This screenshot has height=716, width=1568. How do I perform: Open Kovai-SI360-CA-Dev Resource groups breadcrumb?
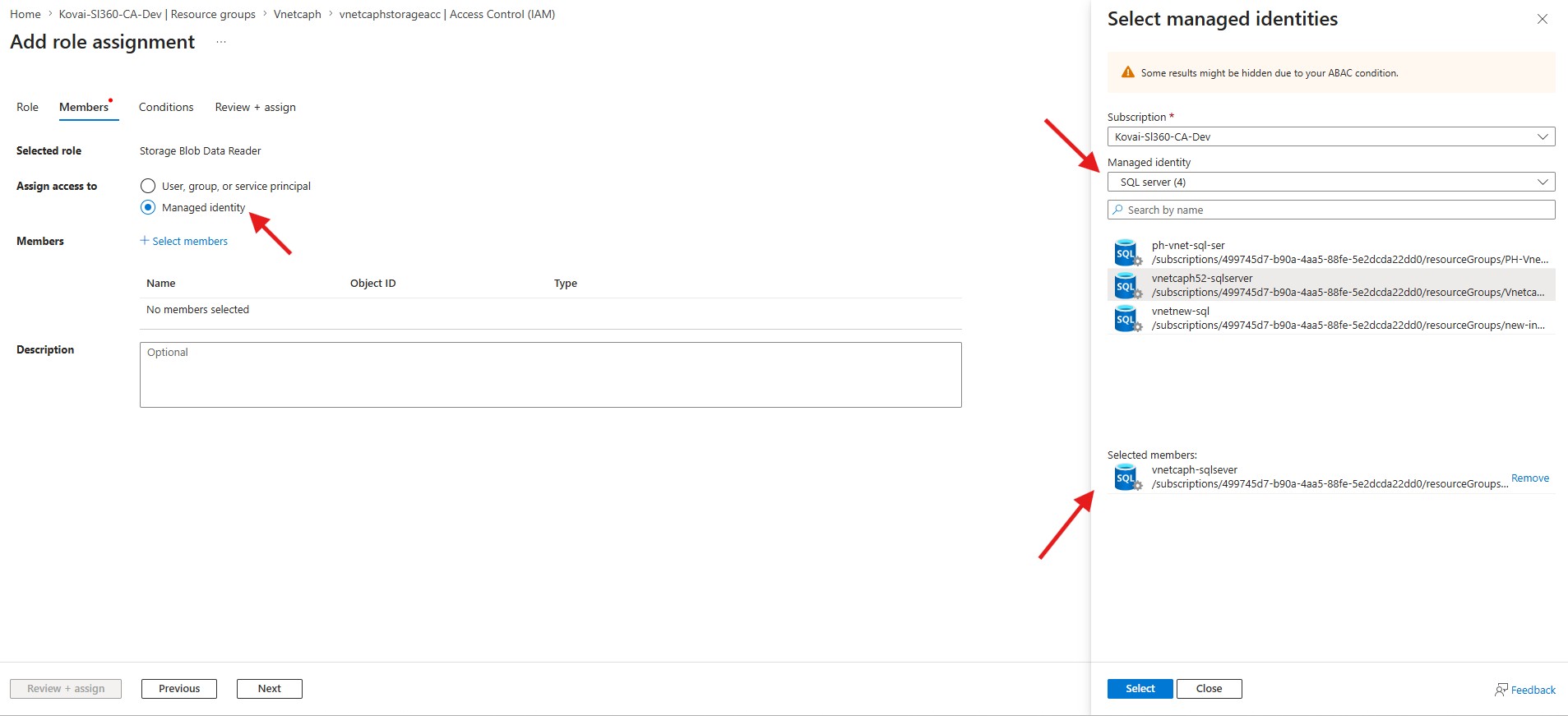click(x=157, y=14)
